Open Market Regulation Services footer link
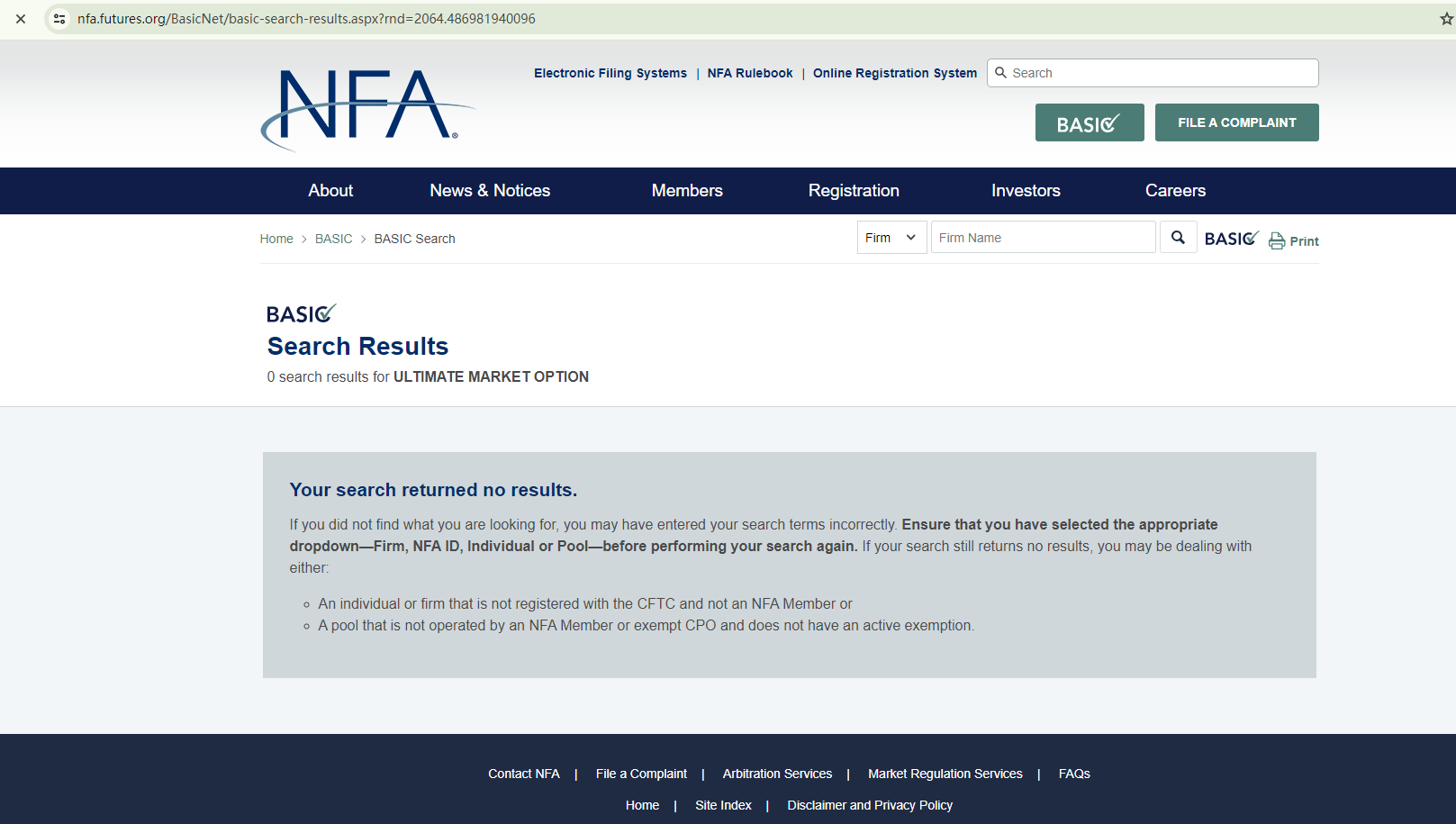The width and height of the screenshot is (1456, 824). tap(945, 774)
